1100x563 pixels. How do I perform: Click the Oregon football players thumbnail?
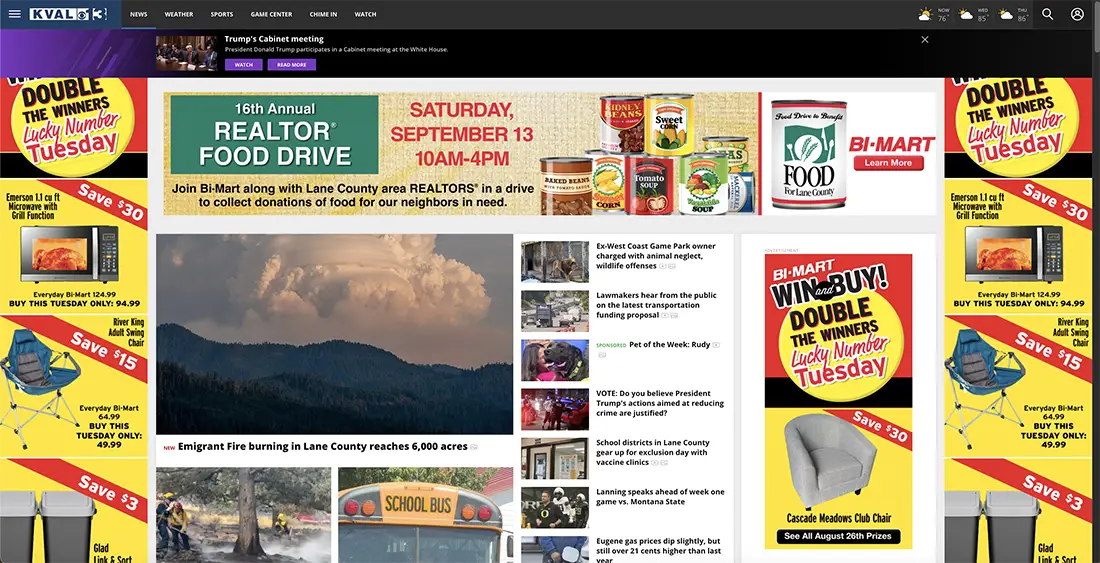pyautogui.click(x=555, y=508)
